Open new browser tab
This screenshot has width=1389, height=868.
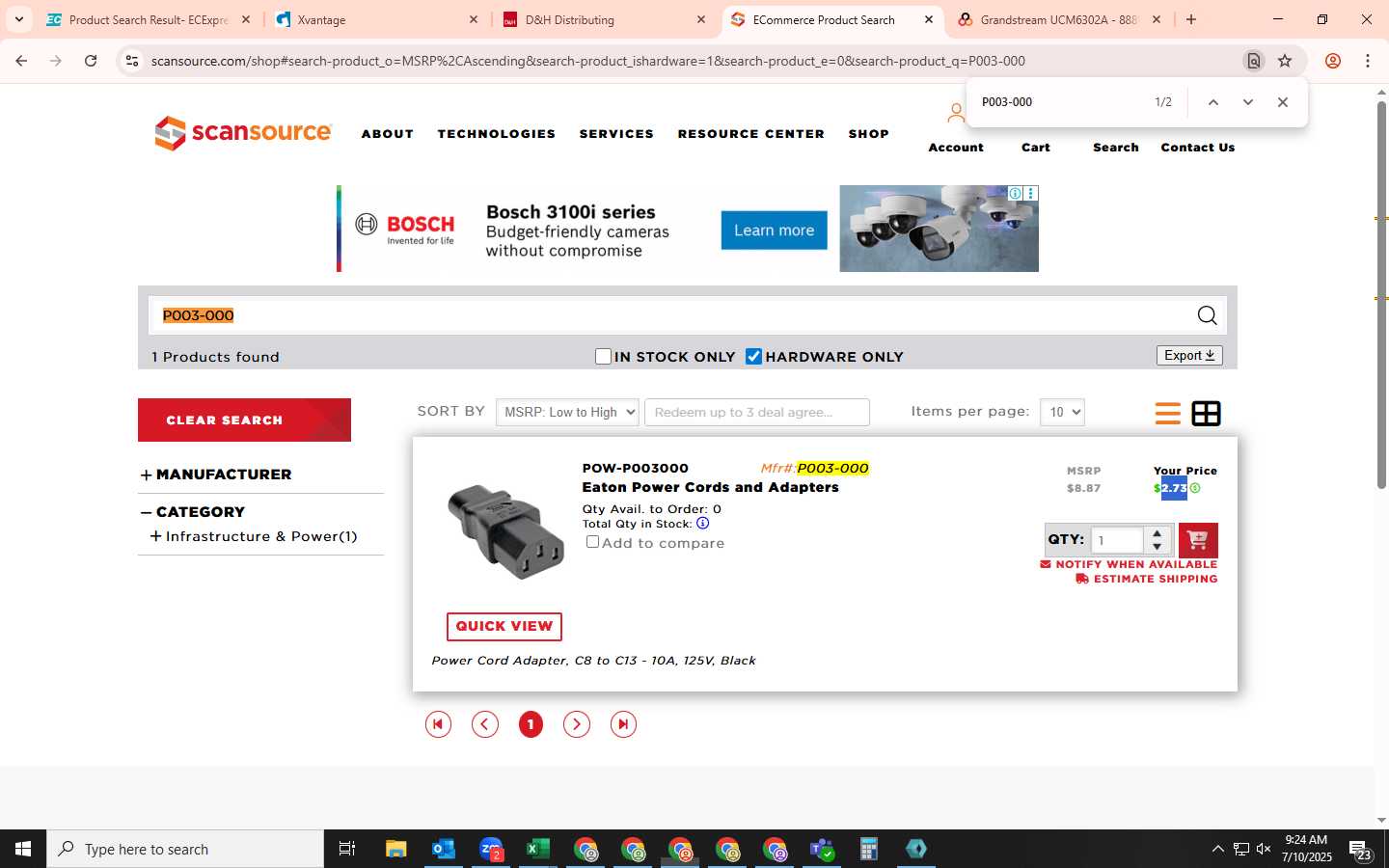1191,19
